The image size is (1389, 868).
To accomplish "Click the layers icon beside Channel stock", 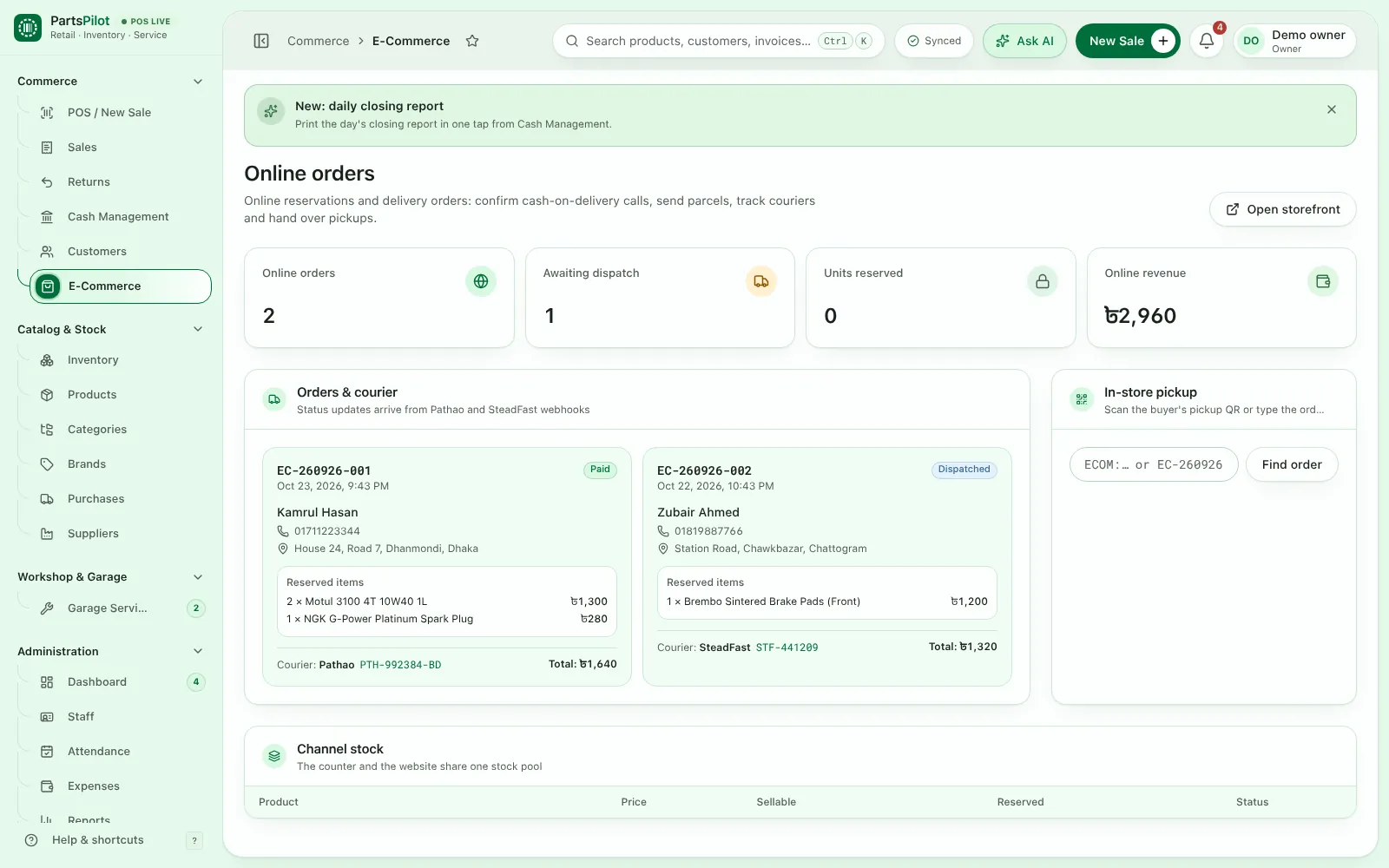I will pyautogui.click(x=274, y=756).
